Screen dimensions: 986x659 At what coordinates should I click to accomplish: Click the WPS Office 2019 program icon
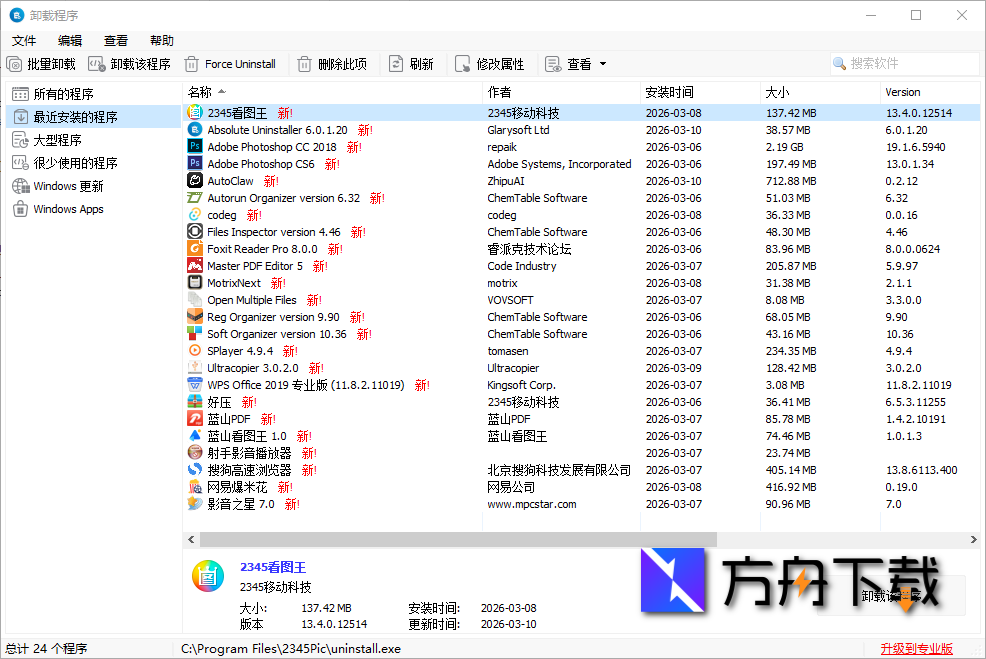(x=194, y=385)
